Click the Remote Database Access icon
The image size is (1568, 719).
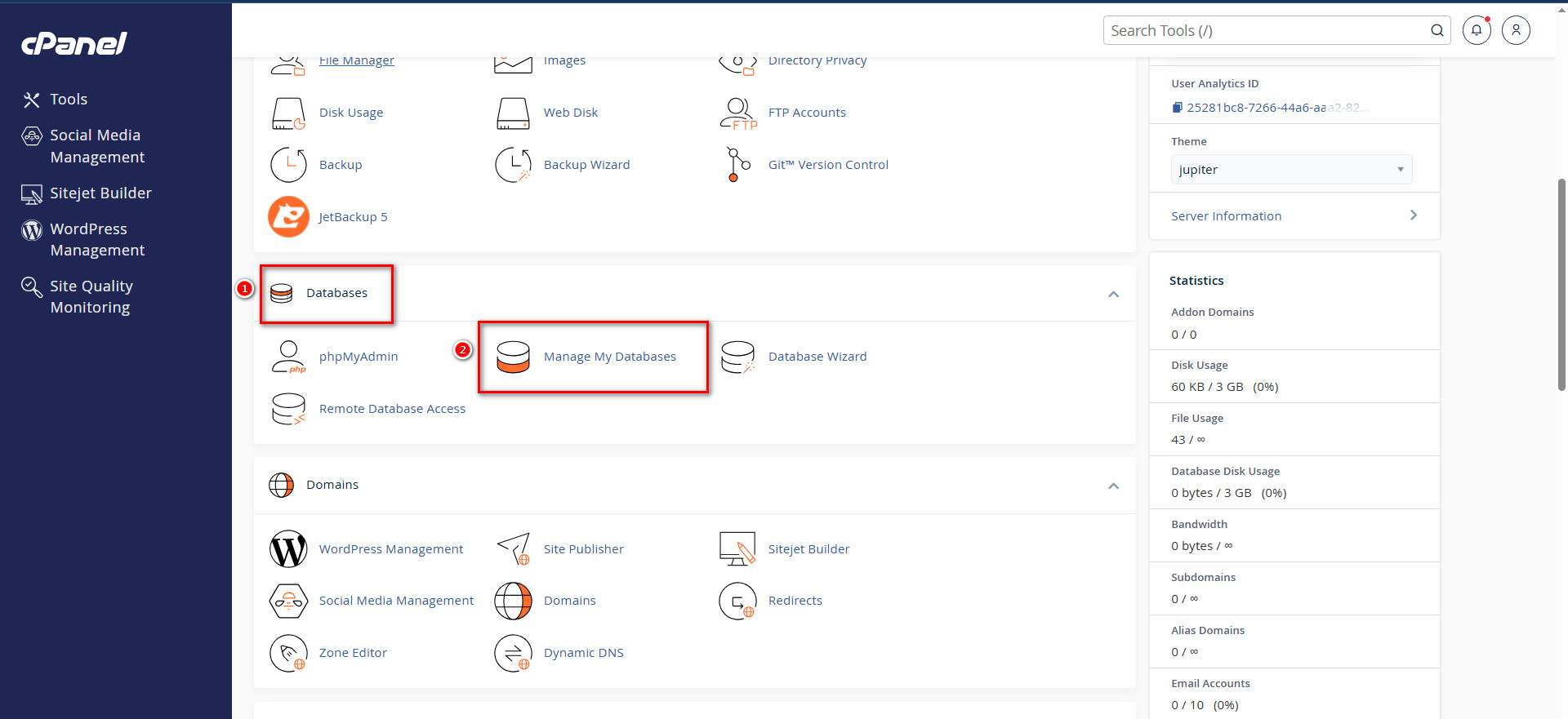pos(288,409)
